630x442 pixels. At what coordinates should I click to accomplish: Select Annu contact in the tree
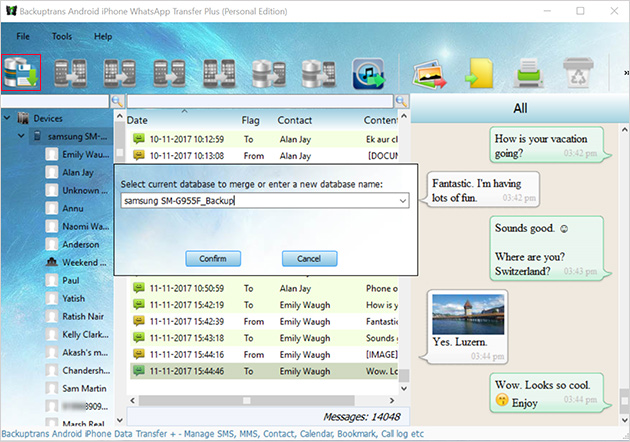(65, 209)
